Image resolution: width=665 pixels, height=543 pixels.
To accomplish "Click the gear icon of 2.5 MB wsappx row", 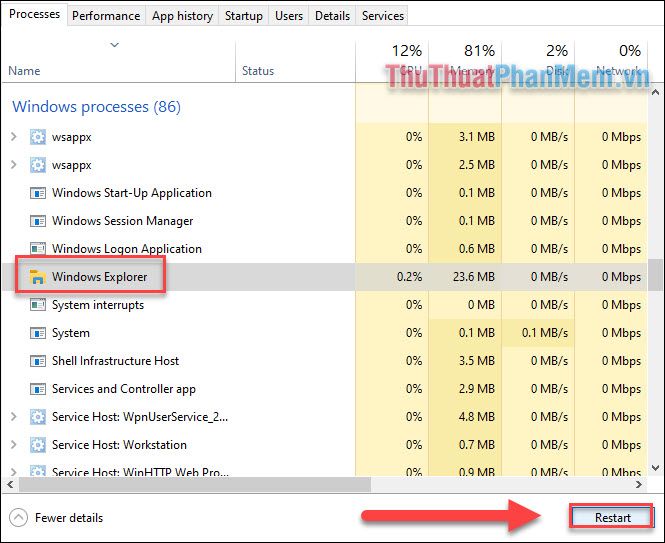I will [x=38, y=165].
